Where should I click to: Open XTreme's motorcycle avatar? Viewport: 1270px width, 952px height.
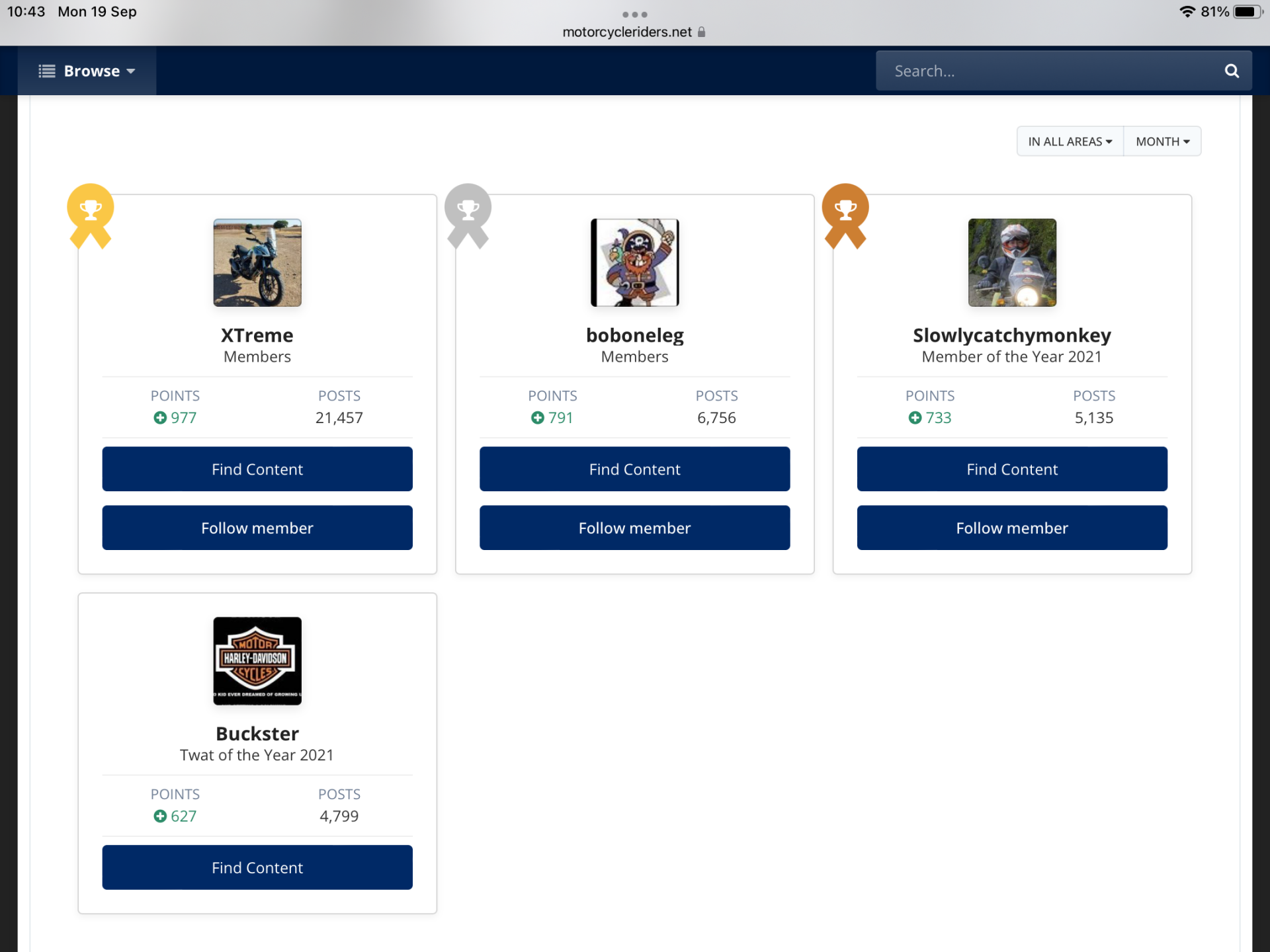257,262
